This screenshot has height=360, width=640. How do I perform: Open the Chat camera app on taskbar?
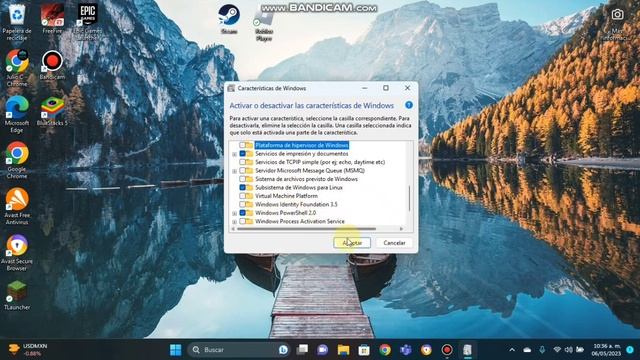coord(322,350)
